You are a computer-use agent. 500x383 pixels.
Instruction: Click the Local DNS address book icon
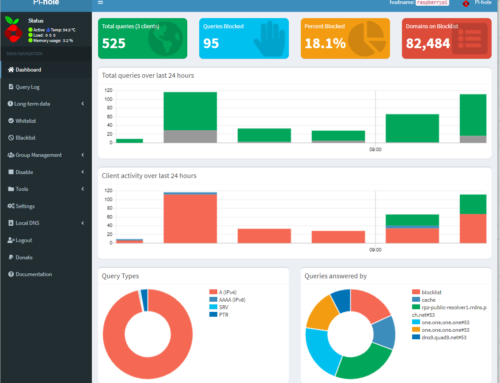(11, 223)
